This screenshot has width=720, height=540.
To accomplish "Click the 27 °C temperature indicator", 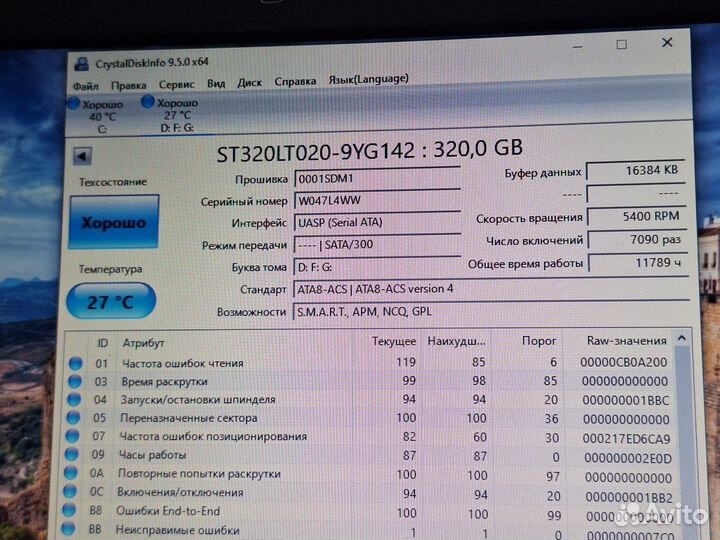I will click(111, 301).
